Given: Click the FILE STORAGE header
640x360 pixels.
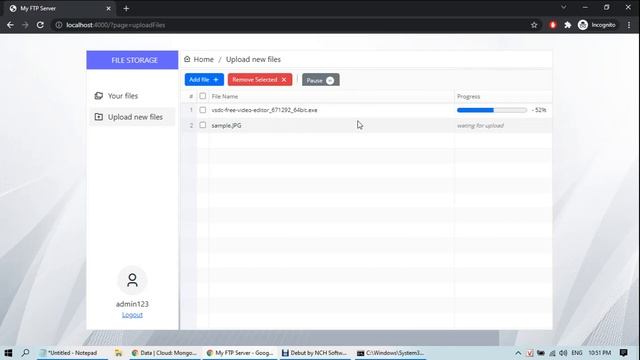Looking at the screenshot, I should point(132,60).
